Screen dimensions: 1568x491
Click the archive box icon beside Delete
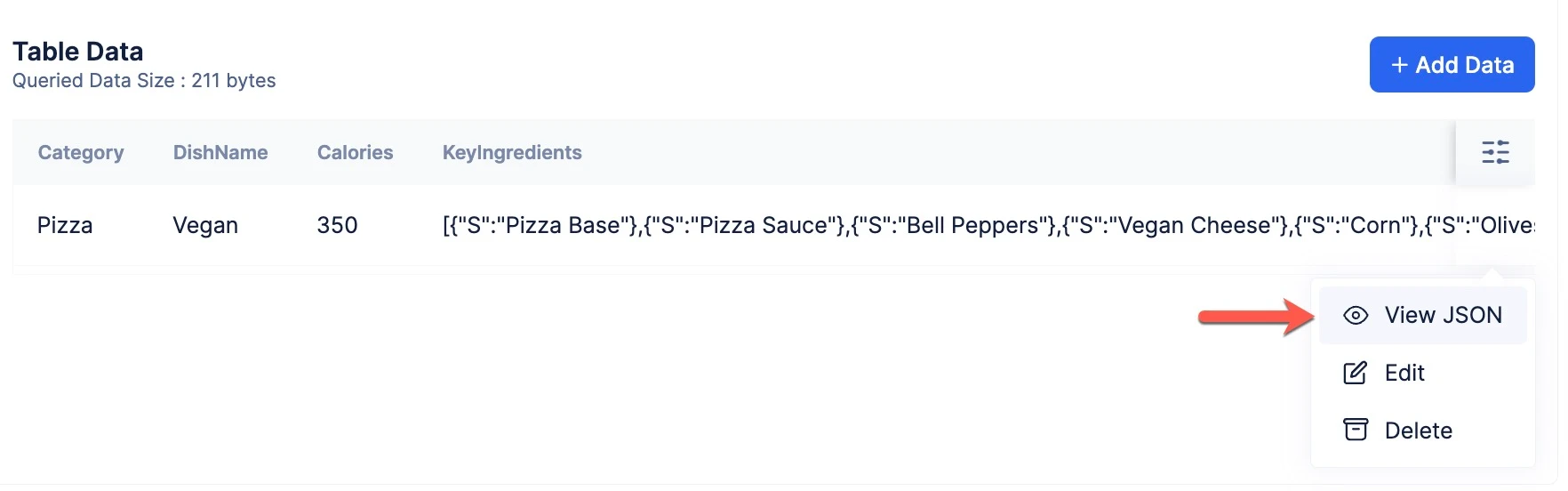(1356, 431)
